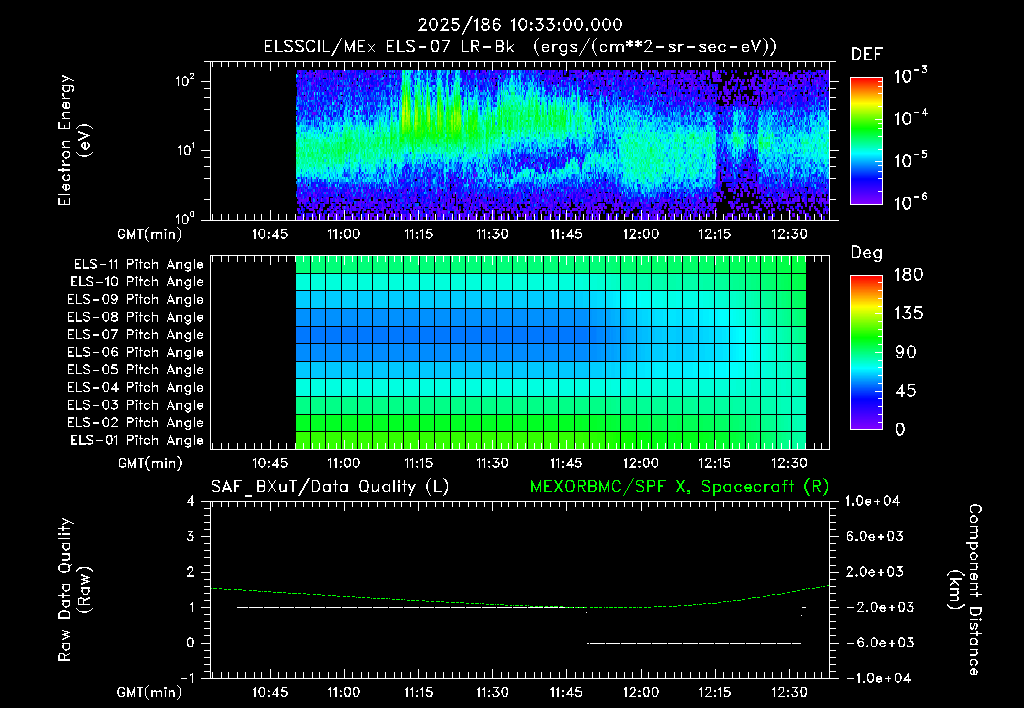Select the ELS-07 Pitch Angle row label

[135, 334]
